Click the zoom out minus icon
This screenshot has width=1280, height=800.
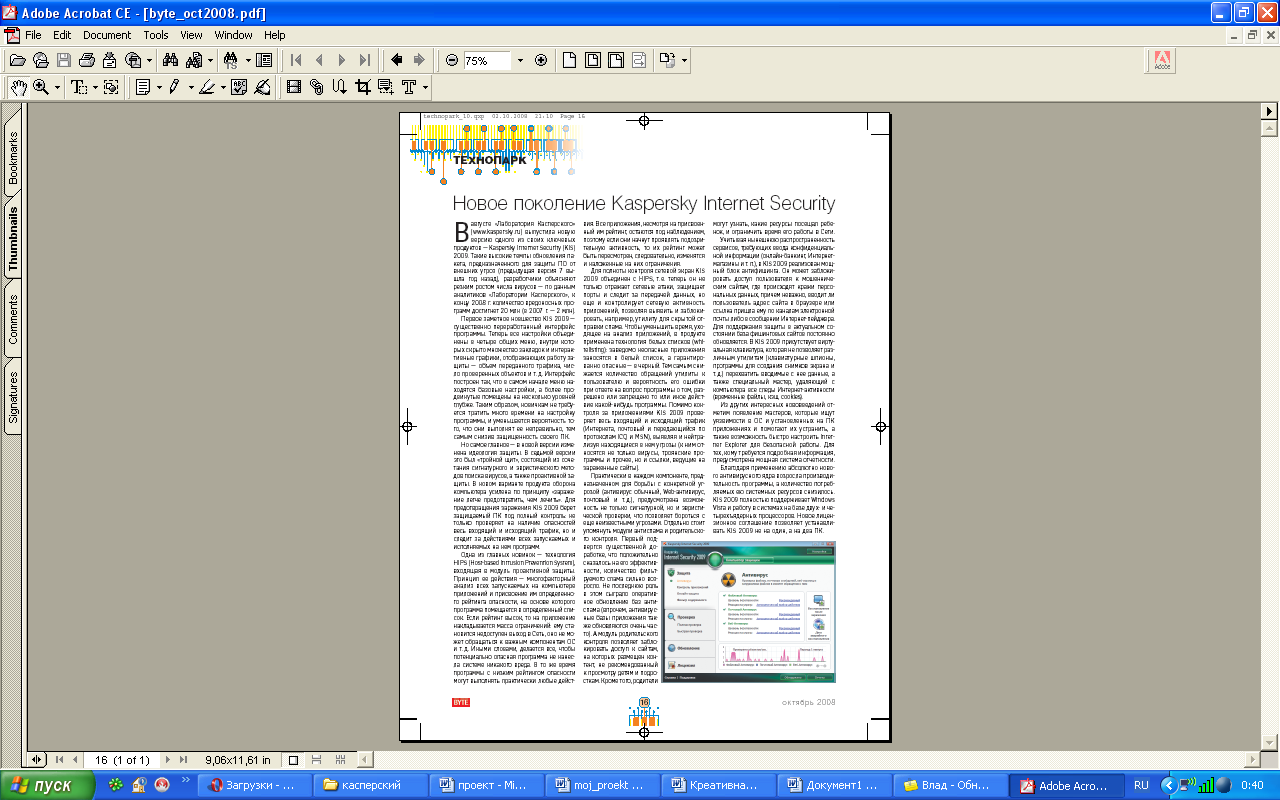coord(452,60)
